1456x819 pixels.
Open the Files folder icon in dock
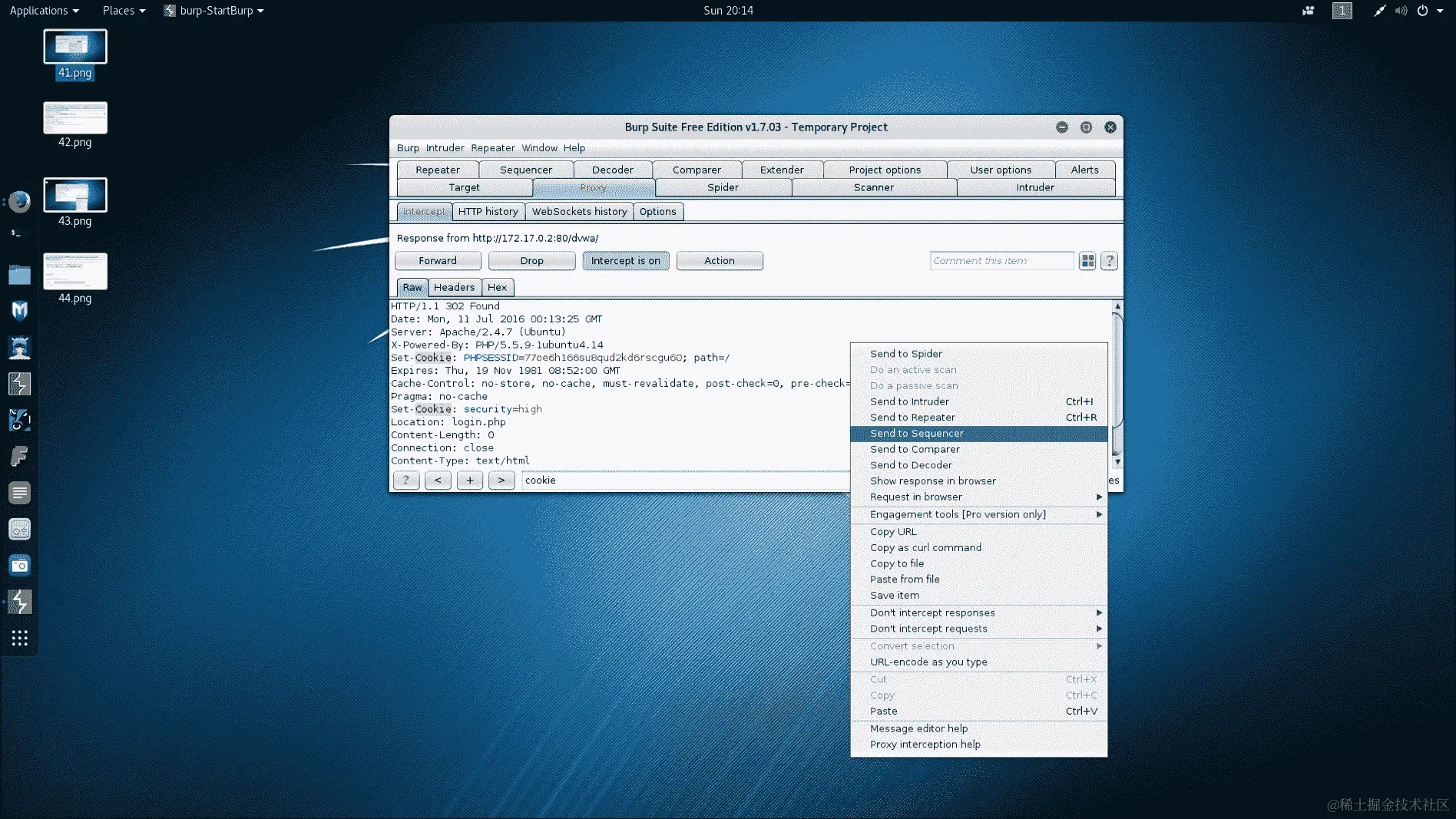pyautogui.click(x=19, y=274)
